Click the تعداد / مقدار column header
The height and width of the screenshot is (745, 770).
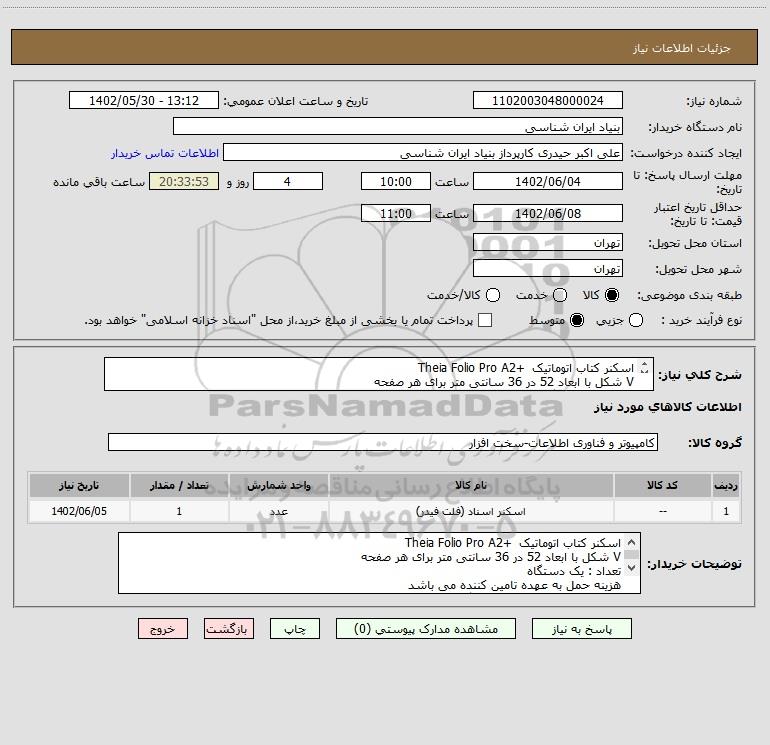coord(179,485)
